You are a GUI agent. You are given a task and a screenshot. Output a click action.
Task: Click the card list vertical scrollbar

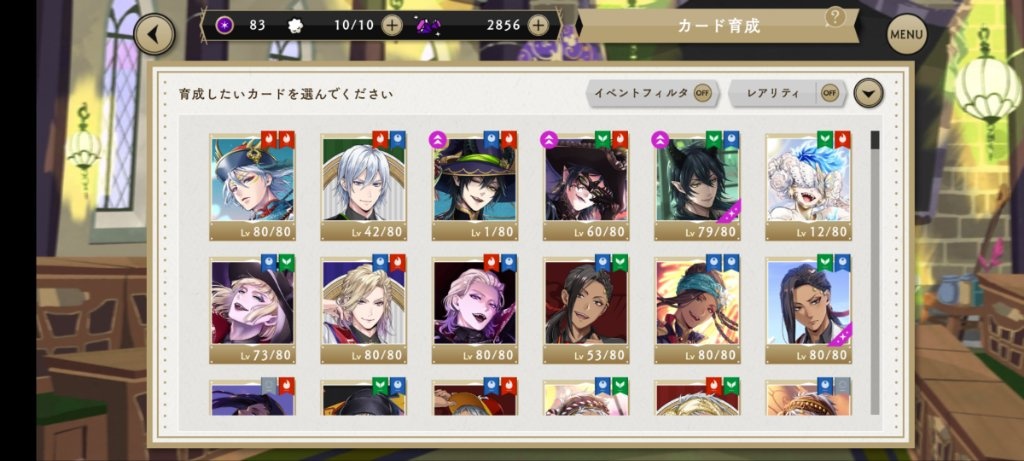tap(875, 272)
